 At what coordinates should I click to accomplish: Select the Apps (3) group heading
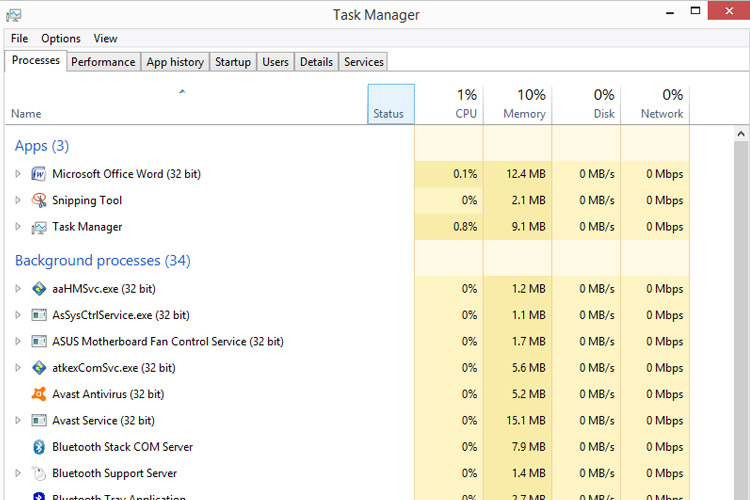pyautogui.click(x=42, y=145)
